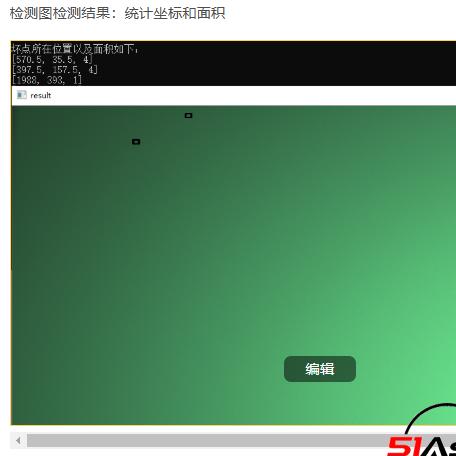
Task: Click the 编辑 button
Action: [320, 369]
